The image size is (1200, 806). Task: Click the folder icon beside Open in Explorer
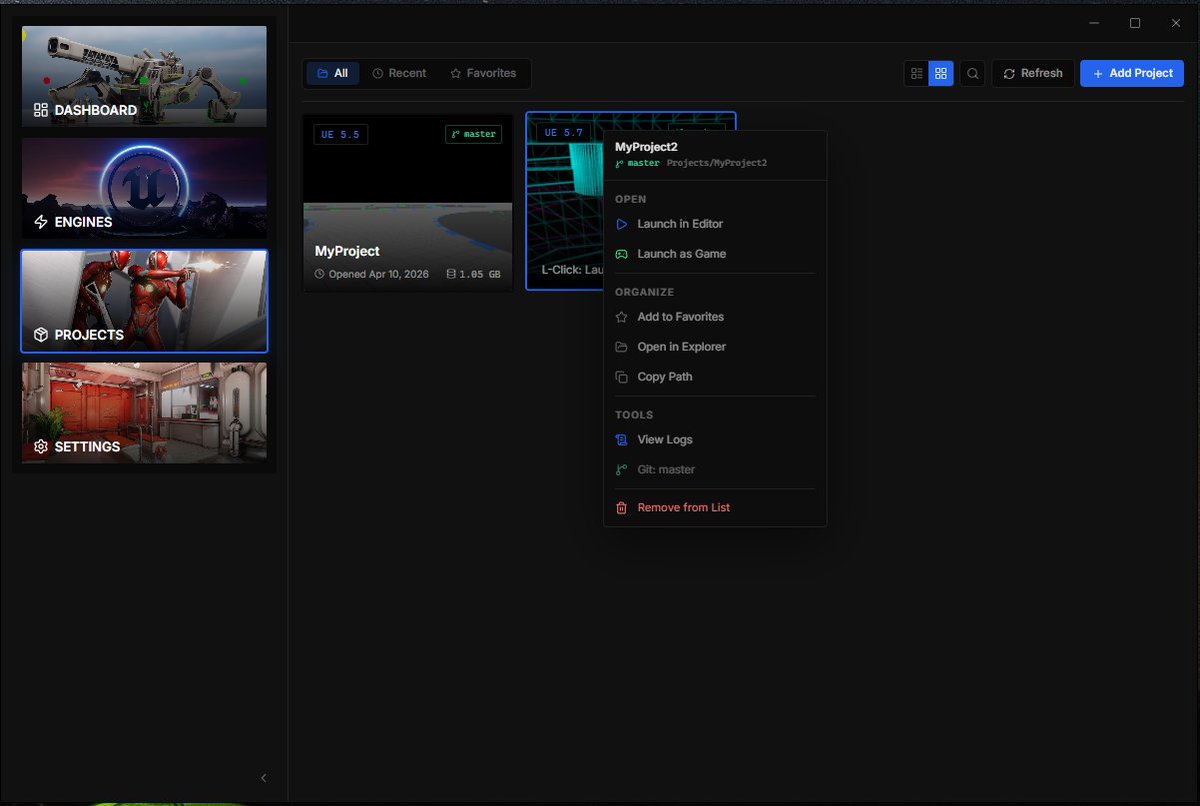(x=621, y=347)
